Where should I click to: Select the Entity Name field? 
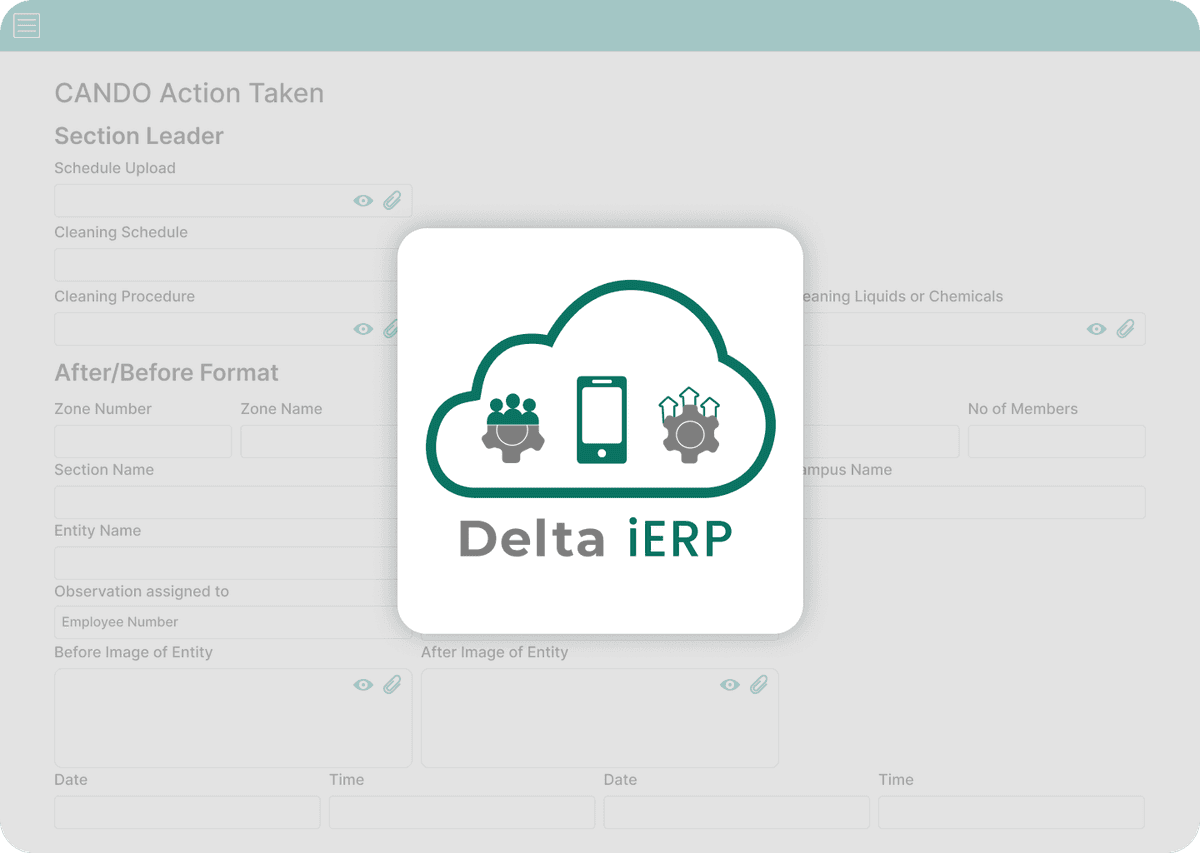(x=226, y=564)
